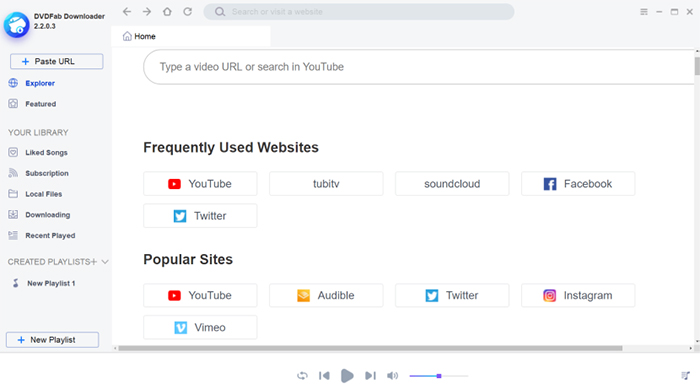
Task: Open the Facebook website shortcut
Action: (578, 184)
